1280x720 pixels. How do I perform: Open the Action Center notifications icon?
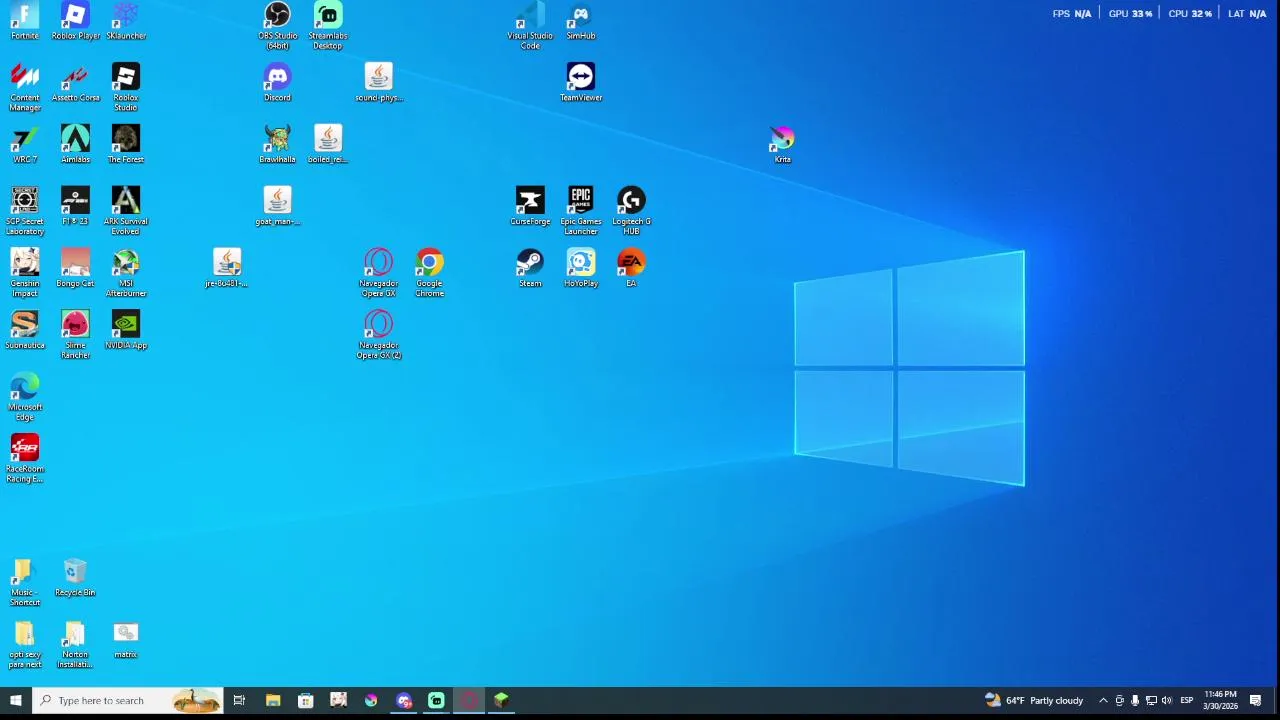[x=1255, y=700]
